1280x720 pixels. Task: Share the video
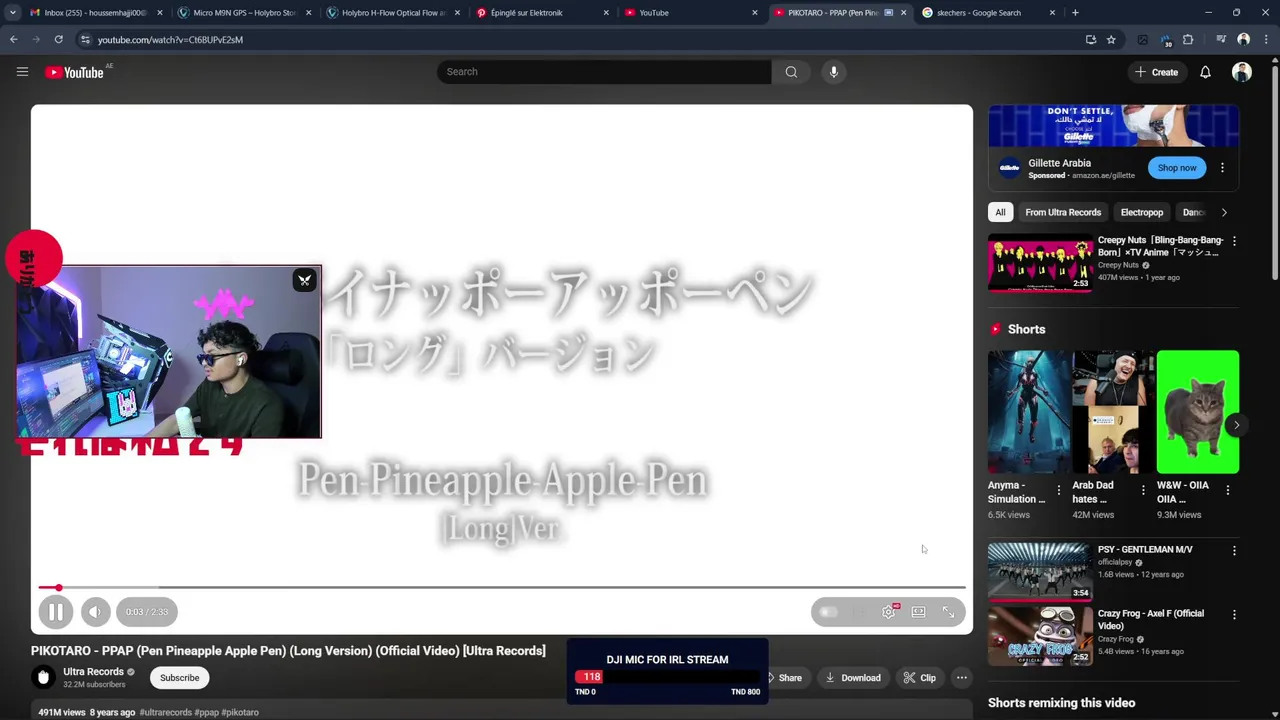click(x=783, y=678)
